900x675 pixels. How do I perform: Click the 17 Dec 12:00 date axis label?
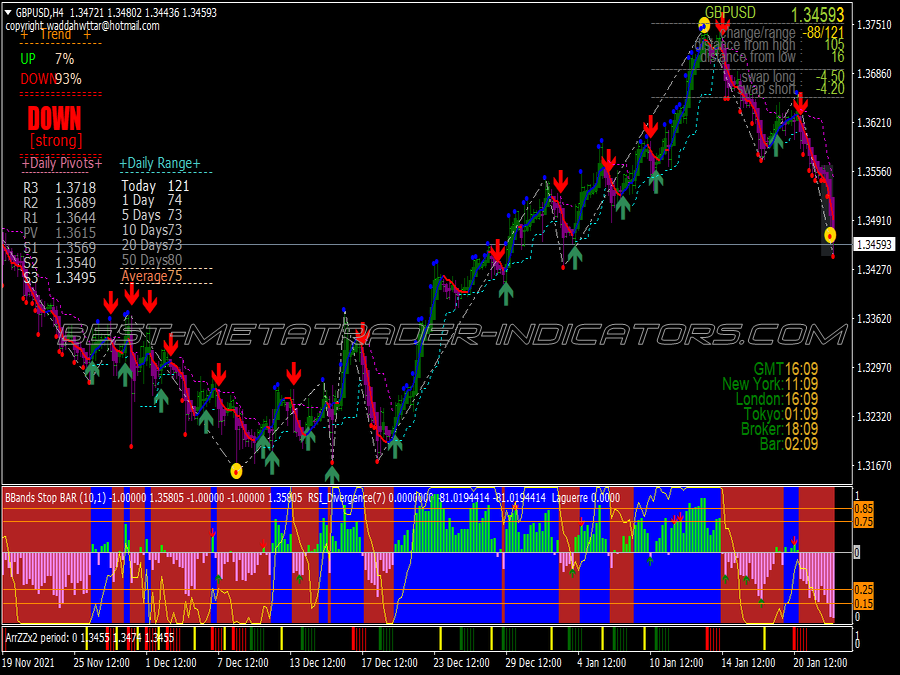pos(390,663)
